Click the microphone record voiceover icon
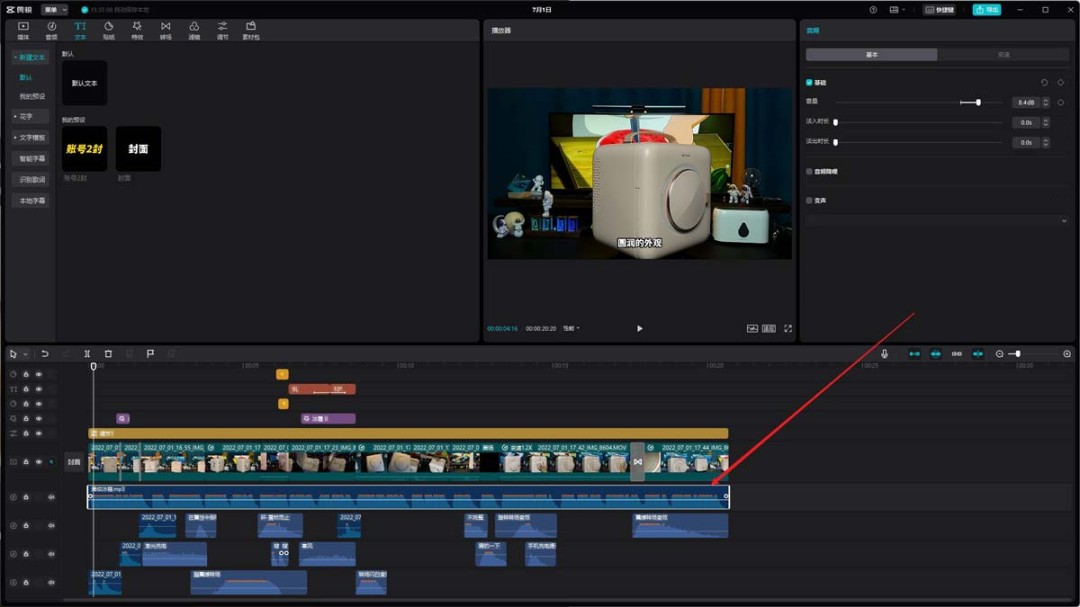Viewport: 1080px width, 607px height. click(884, 354)
